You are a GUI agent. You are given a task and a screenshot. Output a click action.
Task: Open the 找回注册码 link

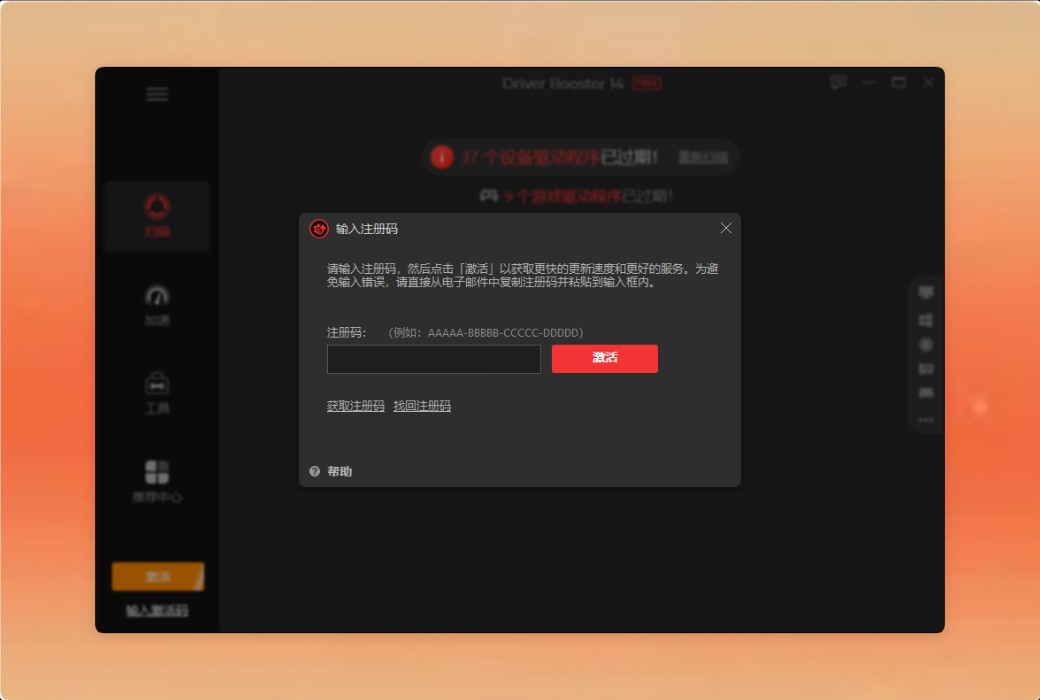422,405
